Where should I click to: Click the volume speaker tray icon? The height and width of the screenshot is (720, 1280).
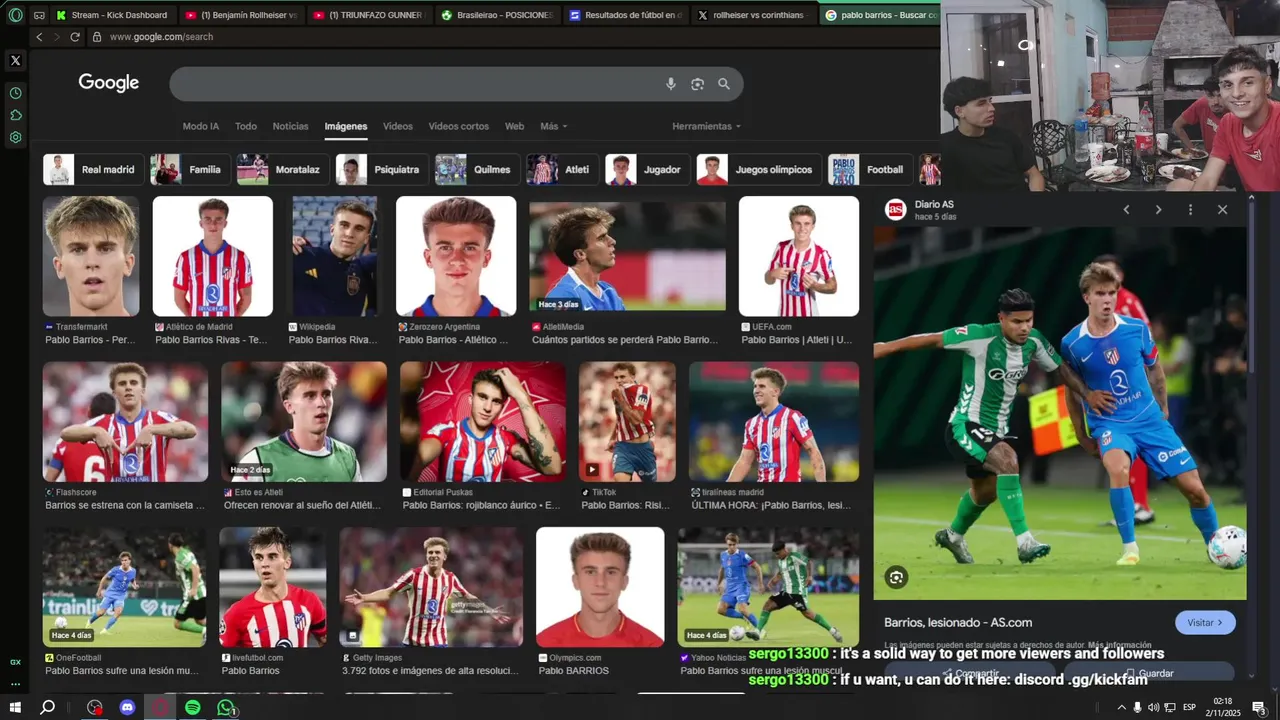point(1154,708)
